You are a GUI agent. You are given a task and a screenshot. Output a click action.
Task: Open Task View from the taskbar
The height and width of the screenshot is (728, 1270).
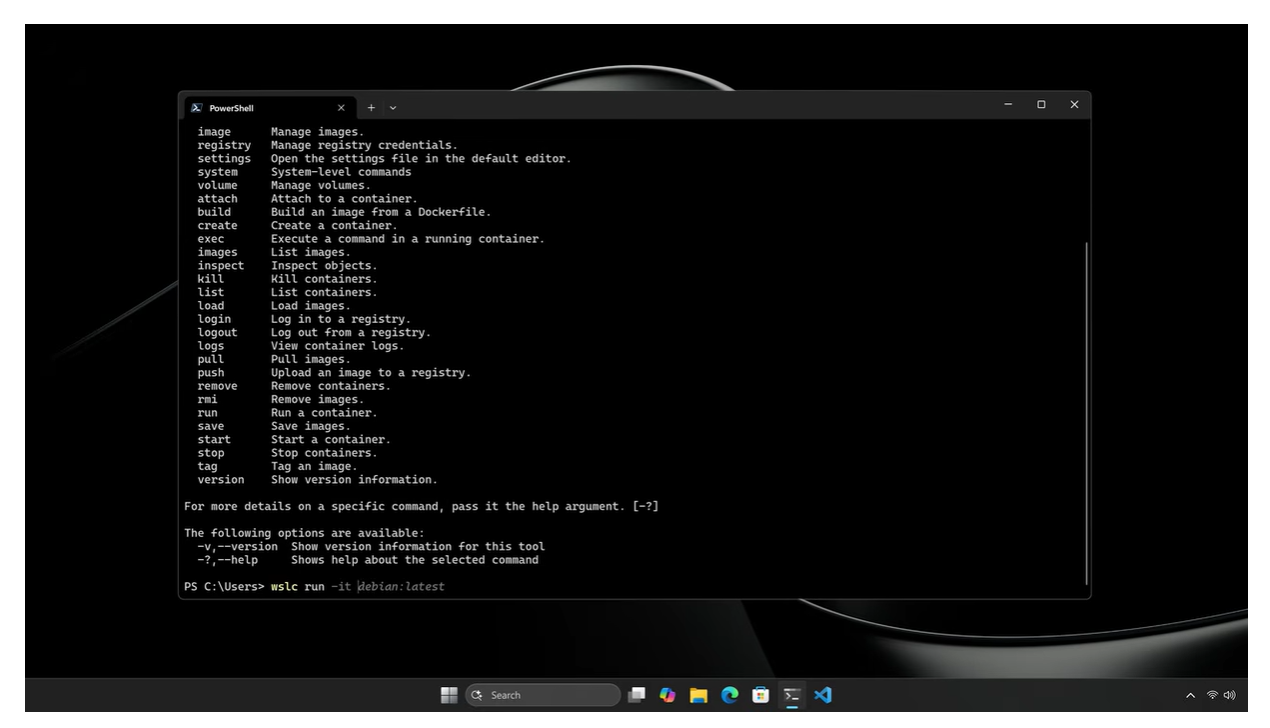637,695
